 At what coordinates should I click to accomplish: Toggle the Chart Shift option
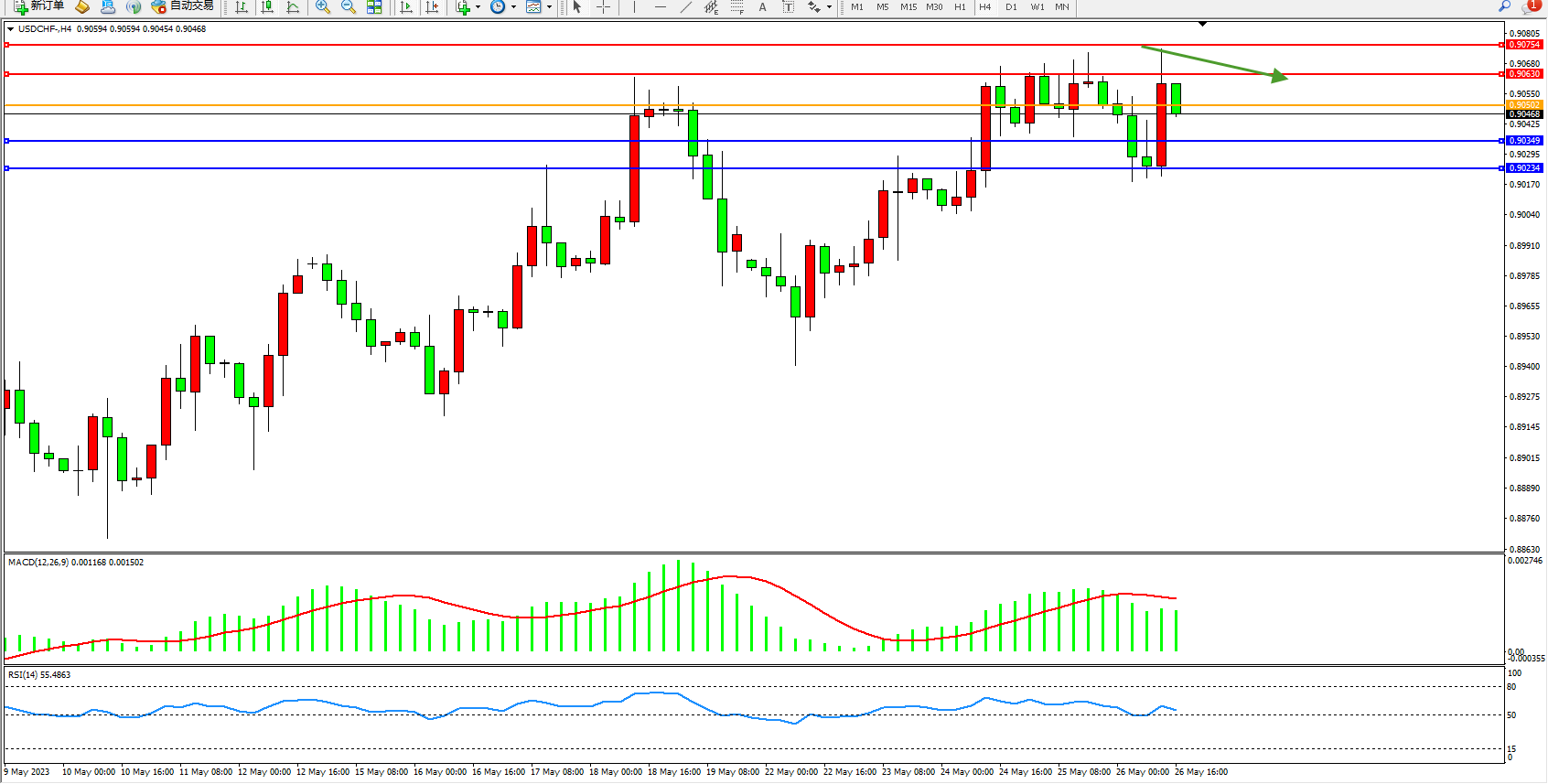tap(432, 6)
